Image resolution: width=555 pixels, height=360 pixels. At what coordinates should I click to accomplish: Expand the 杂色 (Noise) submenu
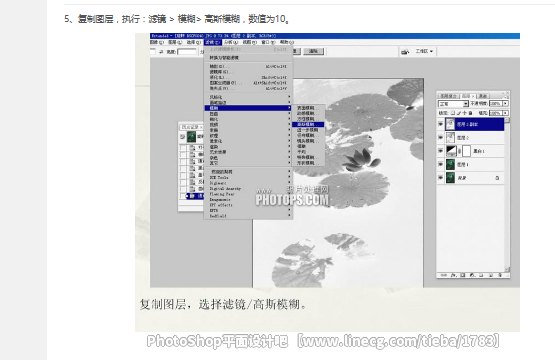[x=248, y=158]
